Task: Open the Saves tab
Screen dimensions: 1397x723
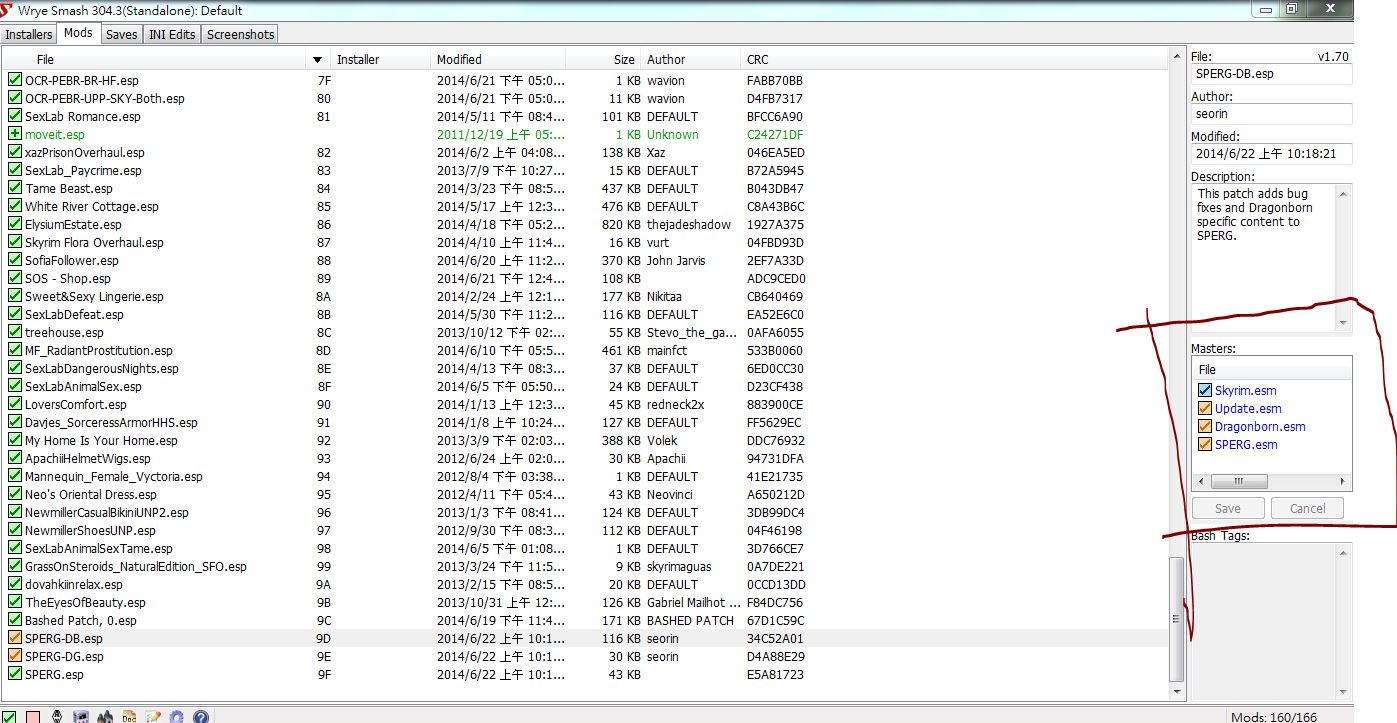Action: point(122,34)
